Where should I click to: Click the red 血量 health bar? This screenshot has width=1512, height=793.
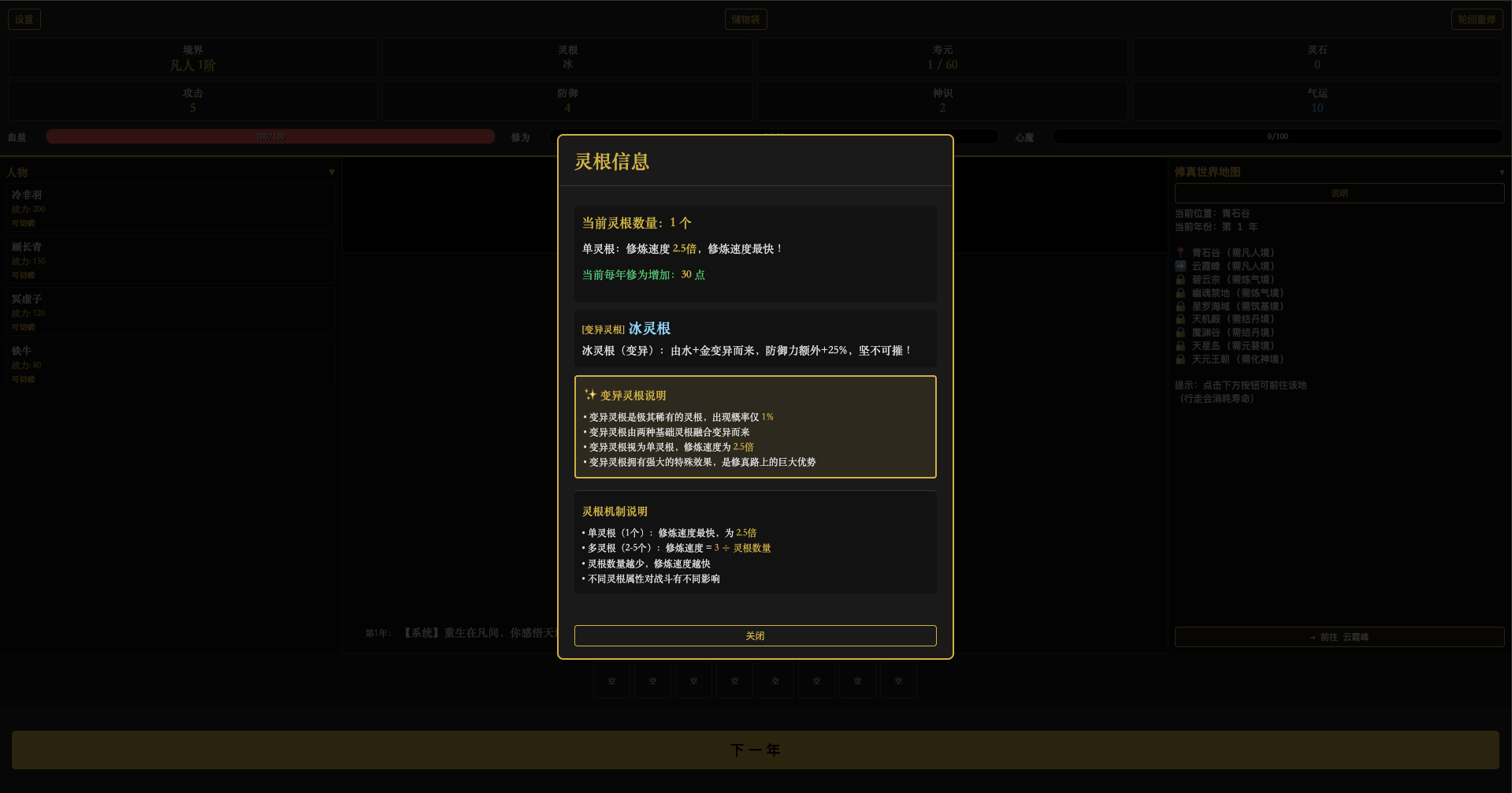(x=270, y=137)
